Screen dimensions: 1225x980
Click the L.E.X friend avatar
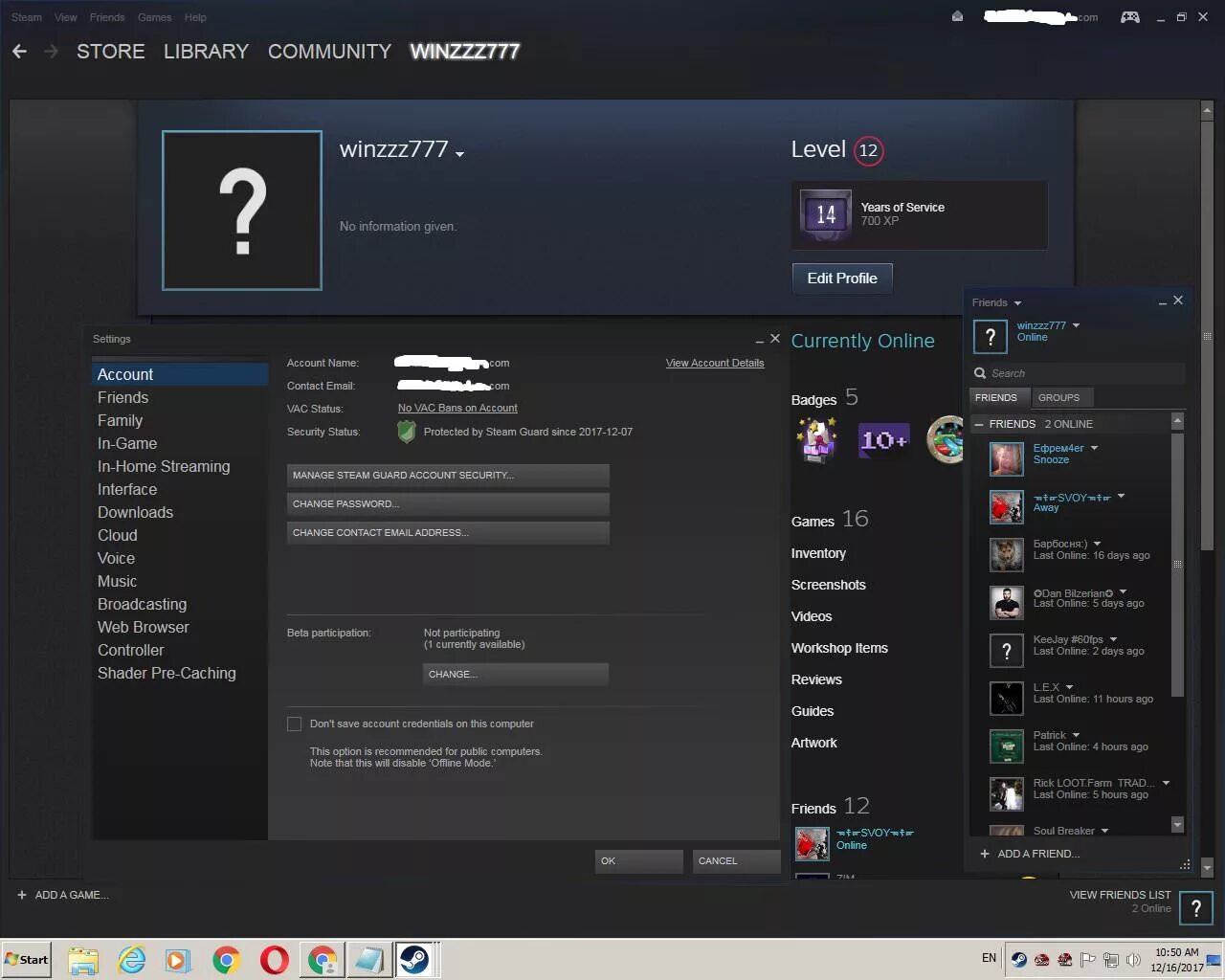click(x=1007, y=699)
